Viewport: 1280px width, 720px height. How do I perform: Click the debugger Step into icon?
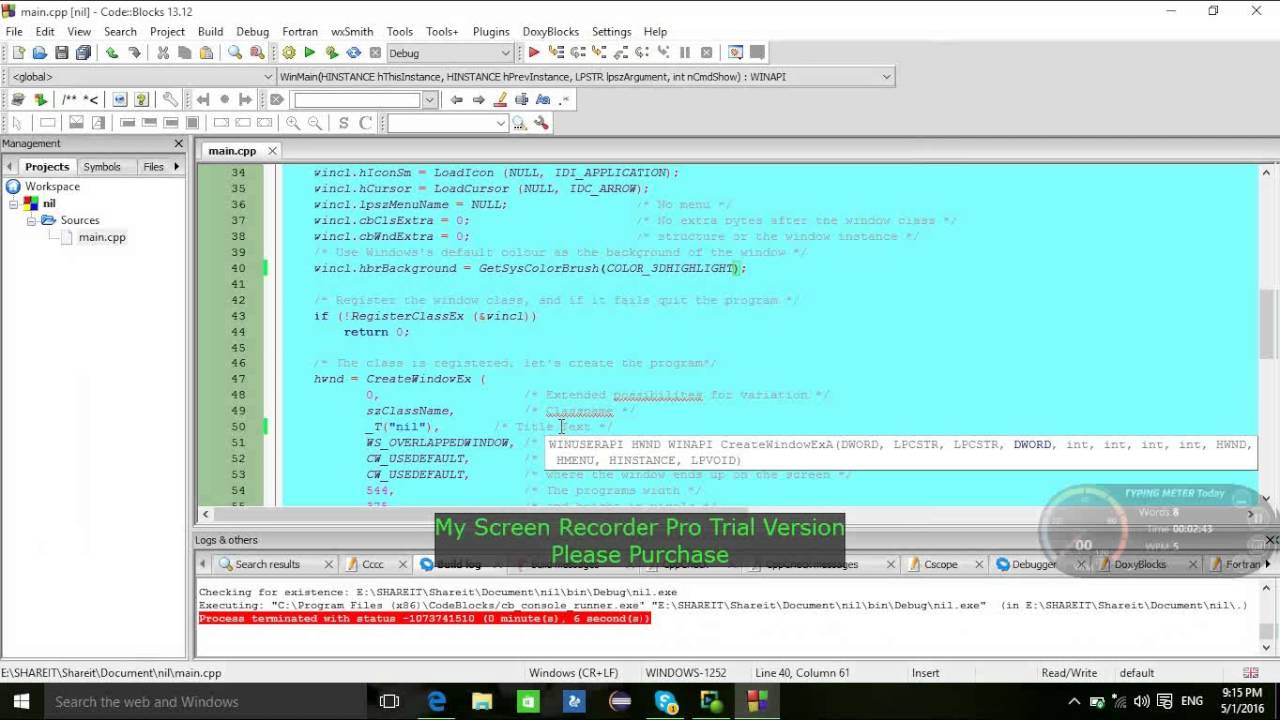600,53
